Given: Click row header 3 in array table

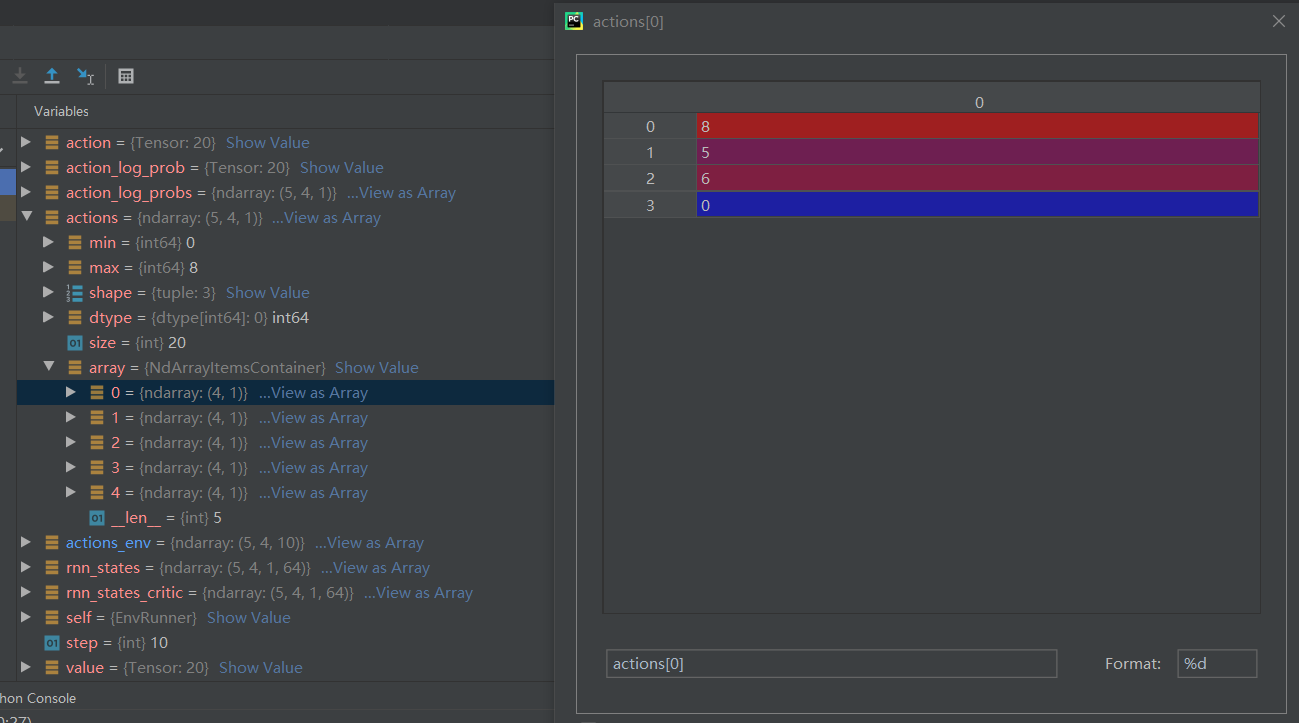Looking at the screenshot, I should click(650, 204).
